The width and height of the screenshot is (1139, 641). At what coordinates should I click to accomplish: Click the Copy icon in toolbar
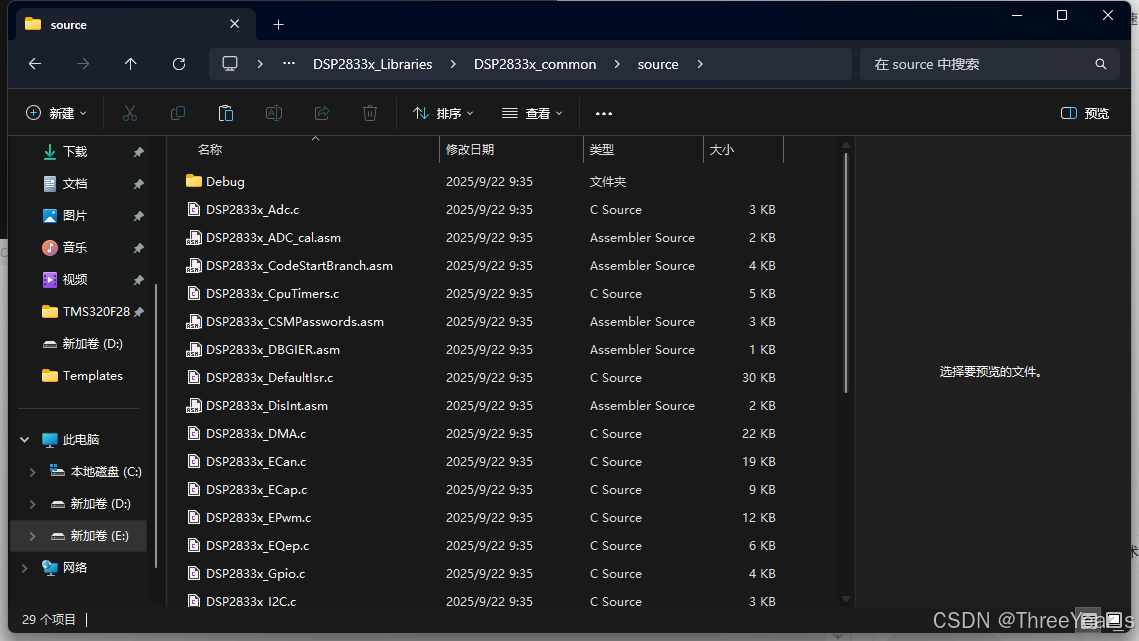point(177,113)
